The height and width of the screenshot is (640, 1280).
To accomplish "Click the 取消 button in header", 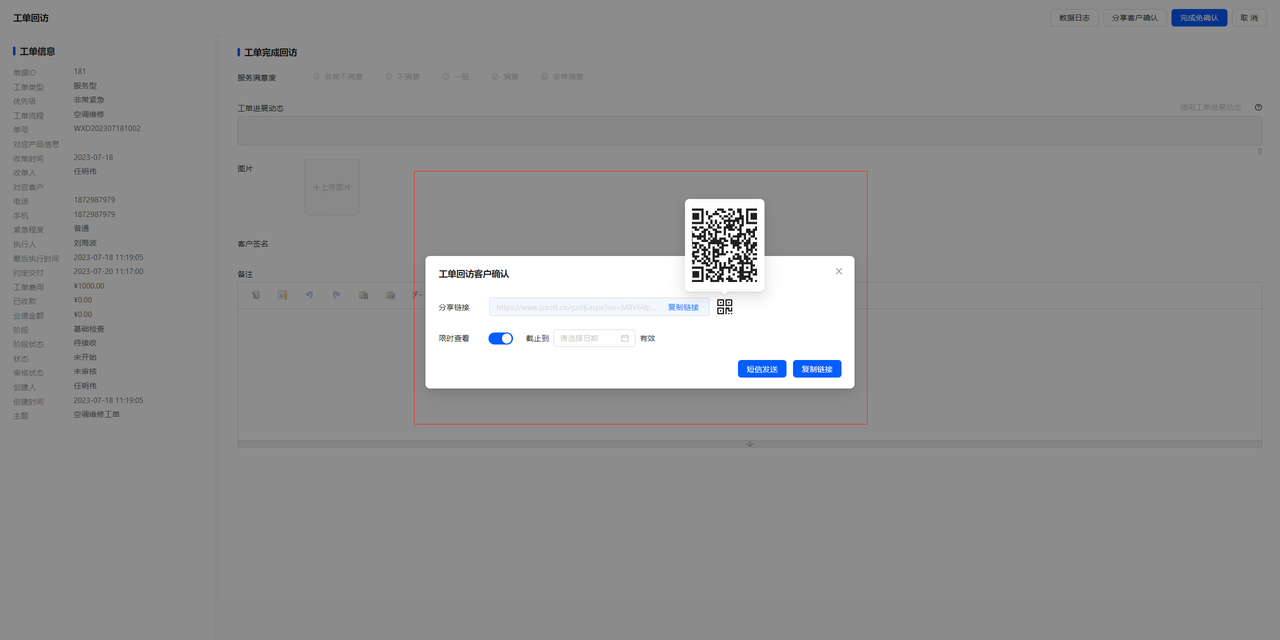I will pos(1247,18).
